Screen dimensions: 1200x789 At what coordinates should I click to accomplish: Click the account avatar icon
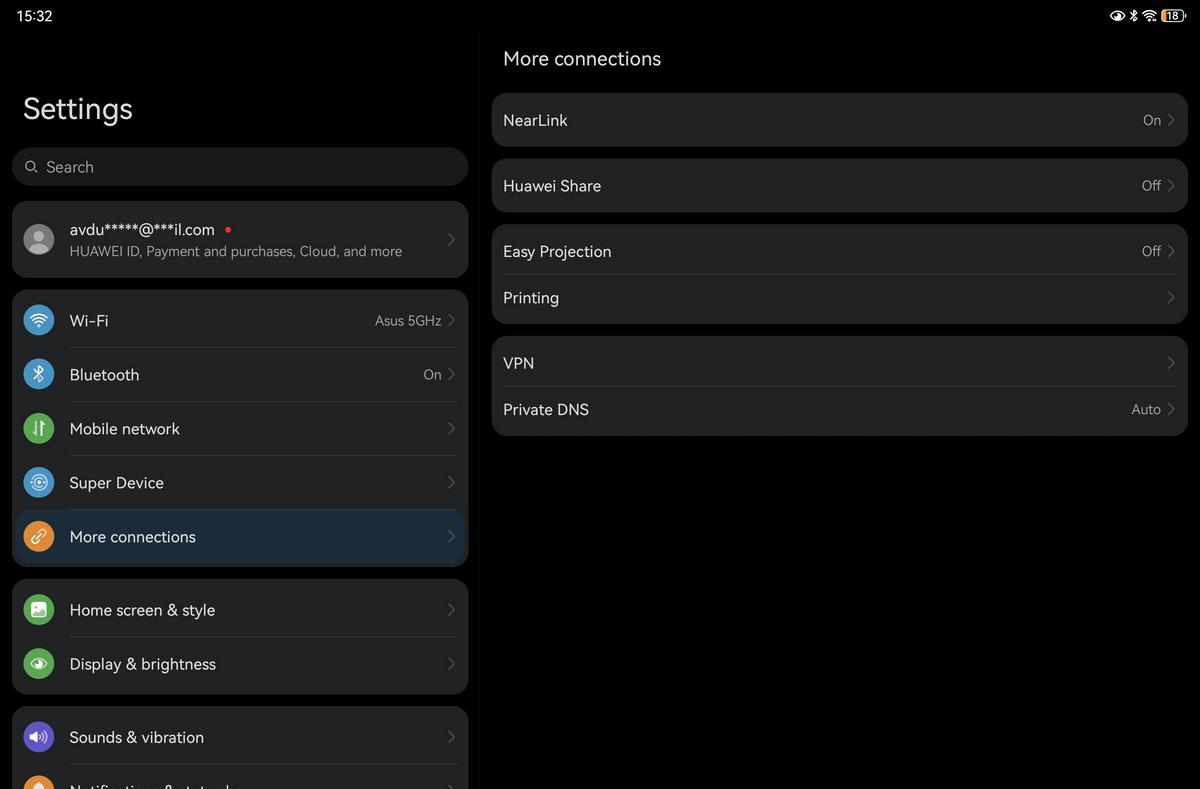tap(39, 239)
